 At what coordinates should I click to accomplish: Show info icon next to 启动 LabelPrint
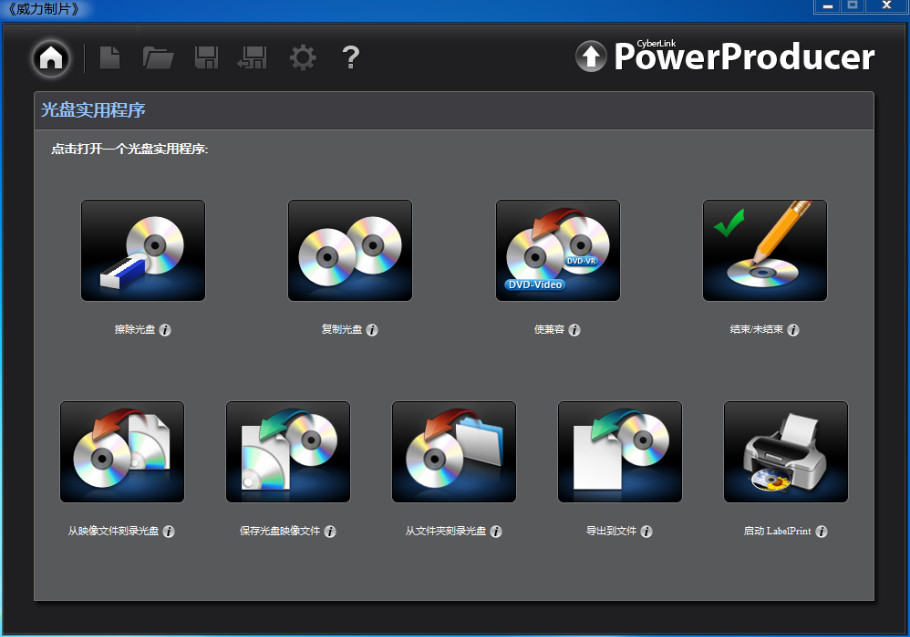click(x=821, y=531)
